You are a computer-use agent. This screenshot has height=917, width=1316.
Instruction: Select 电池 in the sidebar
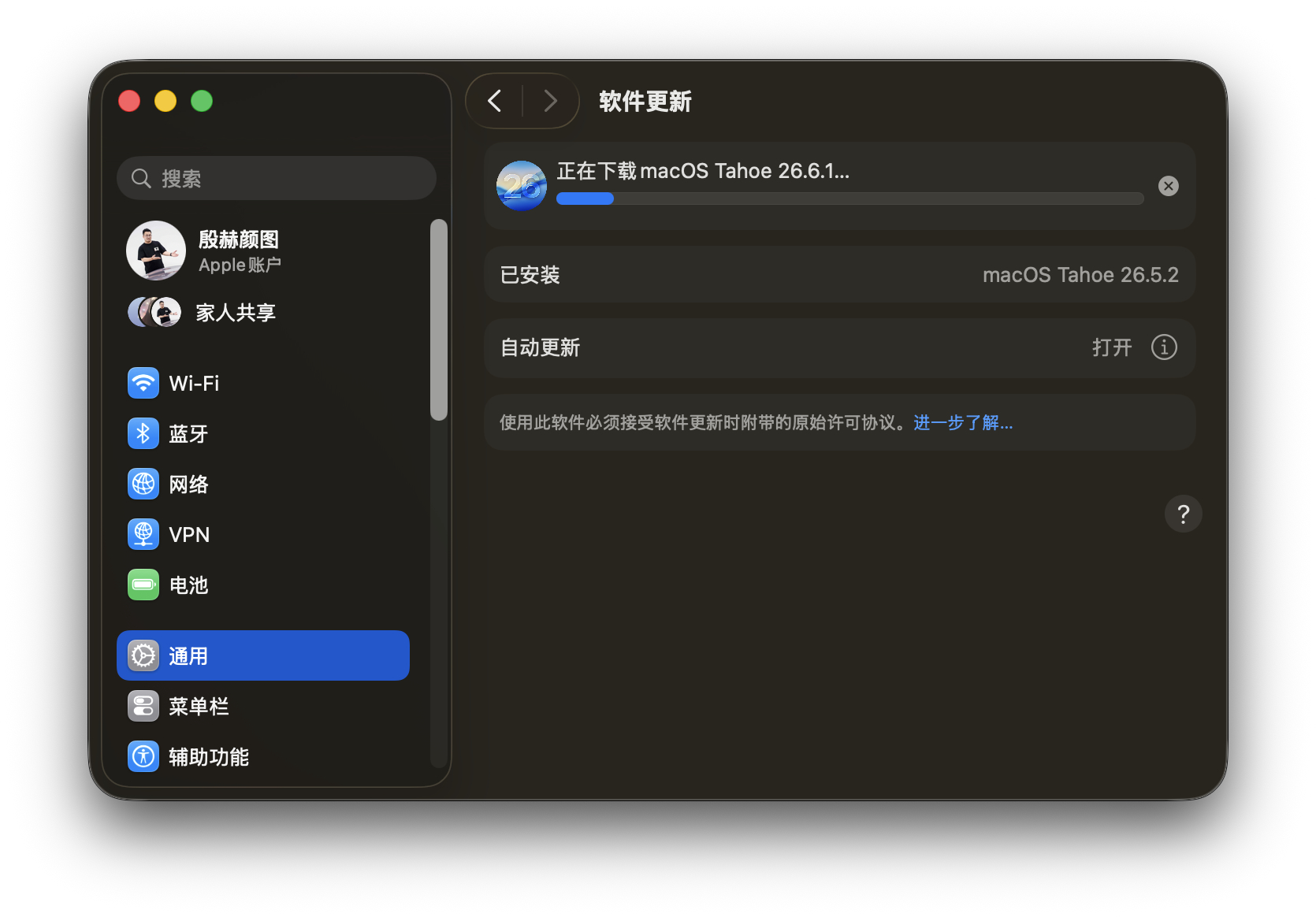[x=188, y=585]
